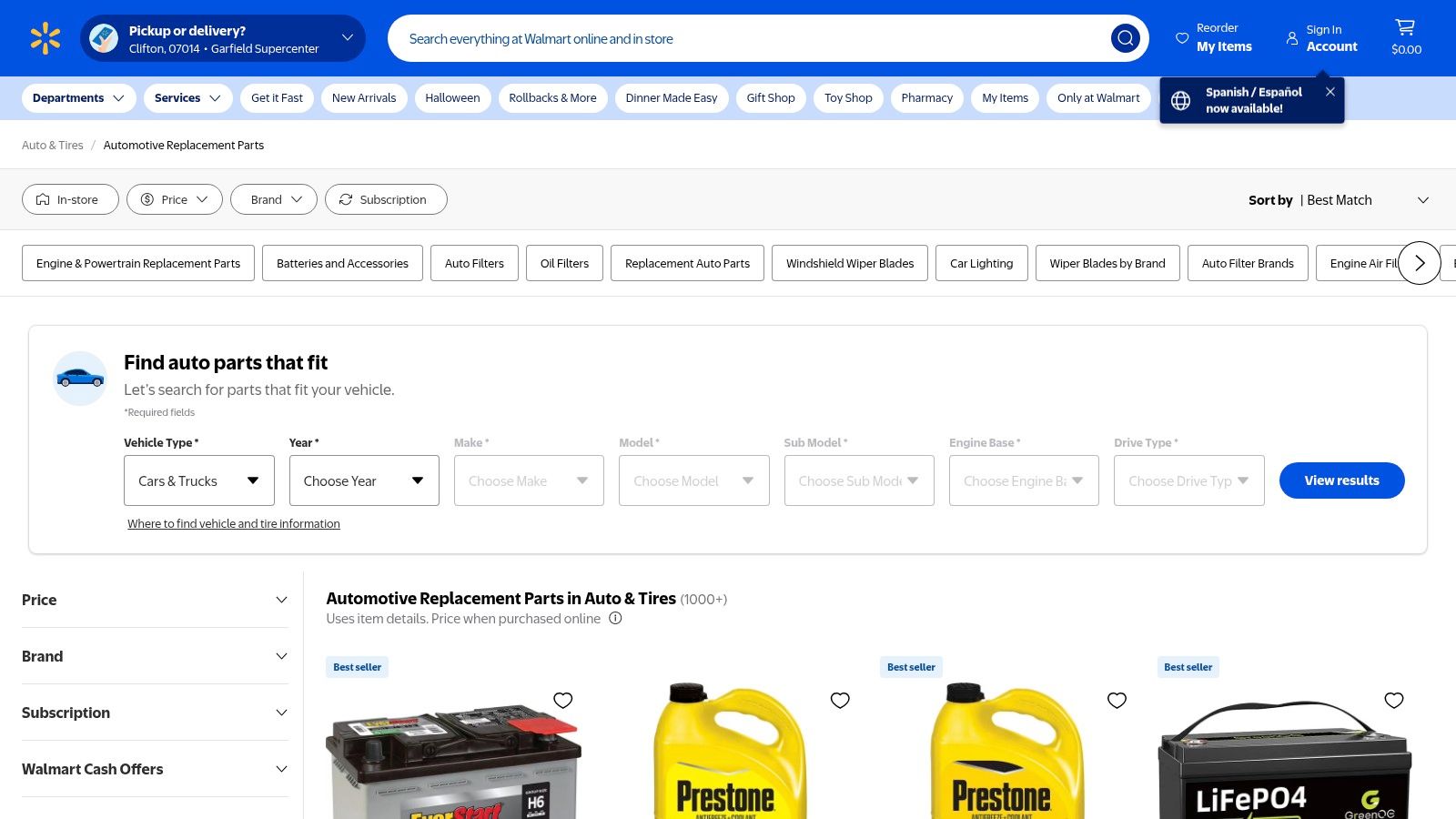This screenshot has height=819, width=1456.
Task: Toggle the In-store filter
Action: 70,199
